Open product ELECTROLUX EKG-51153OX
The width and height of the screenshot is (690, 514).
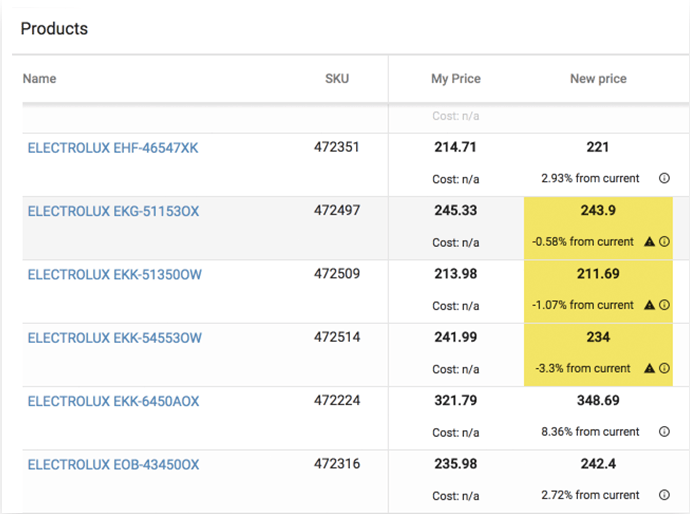tap(114, 211)
